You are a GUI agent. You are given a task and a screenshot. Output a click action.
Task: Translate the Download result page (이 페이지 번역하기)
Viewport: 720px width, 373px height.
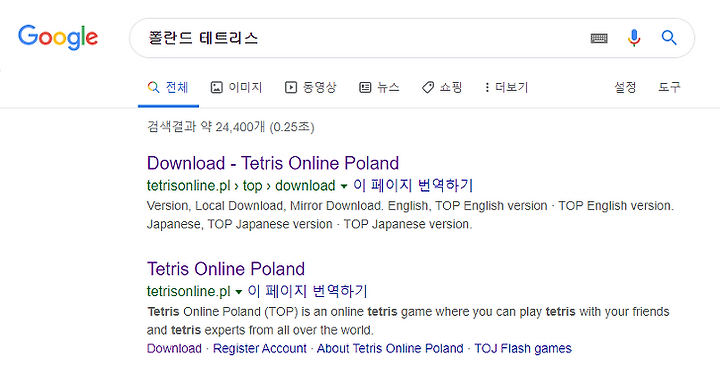pos(413,186)
